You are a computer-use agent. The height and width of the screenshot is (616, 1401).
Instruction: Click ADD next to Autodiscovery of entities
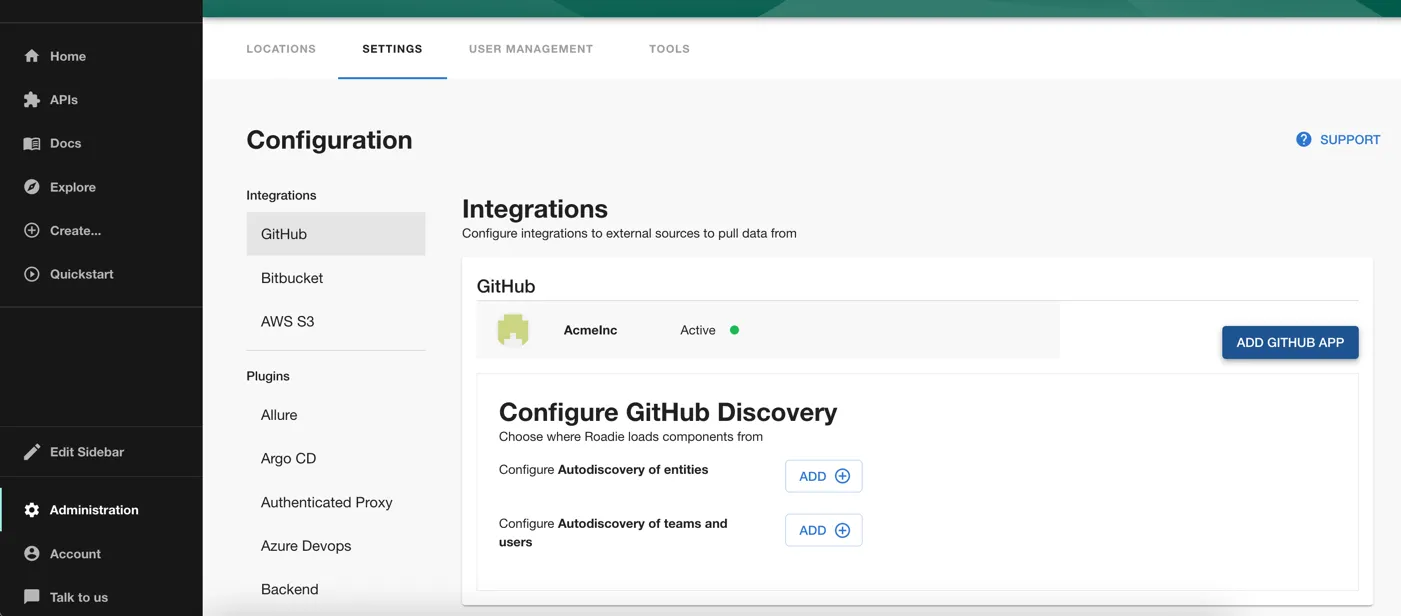click(x=823, y=475)
